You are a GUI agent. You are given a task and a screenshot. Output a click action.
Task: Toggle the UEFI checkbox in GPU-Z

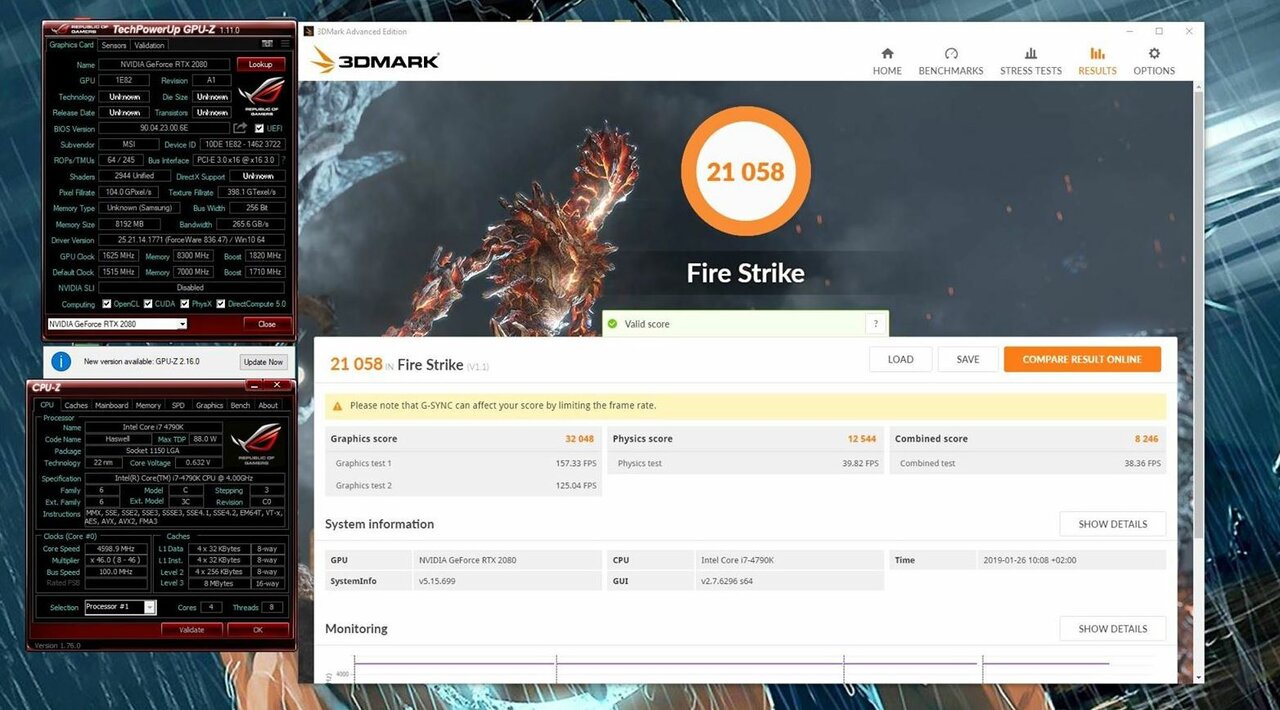pos(260,129)
